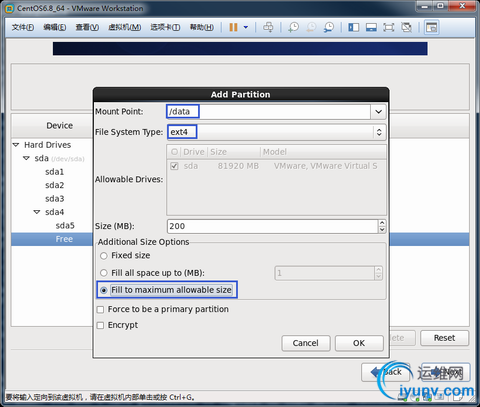Enter full screen mode icon
The width and height of the screenshot is (480, 407).
tap(389, 27)
